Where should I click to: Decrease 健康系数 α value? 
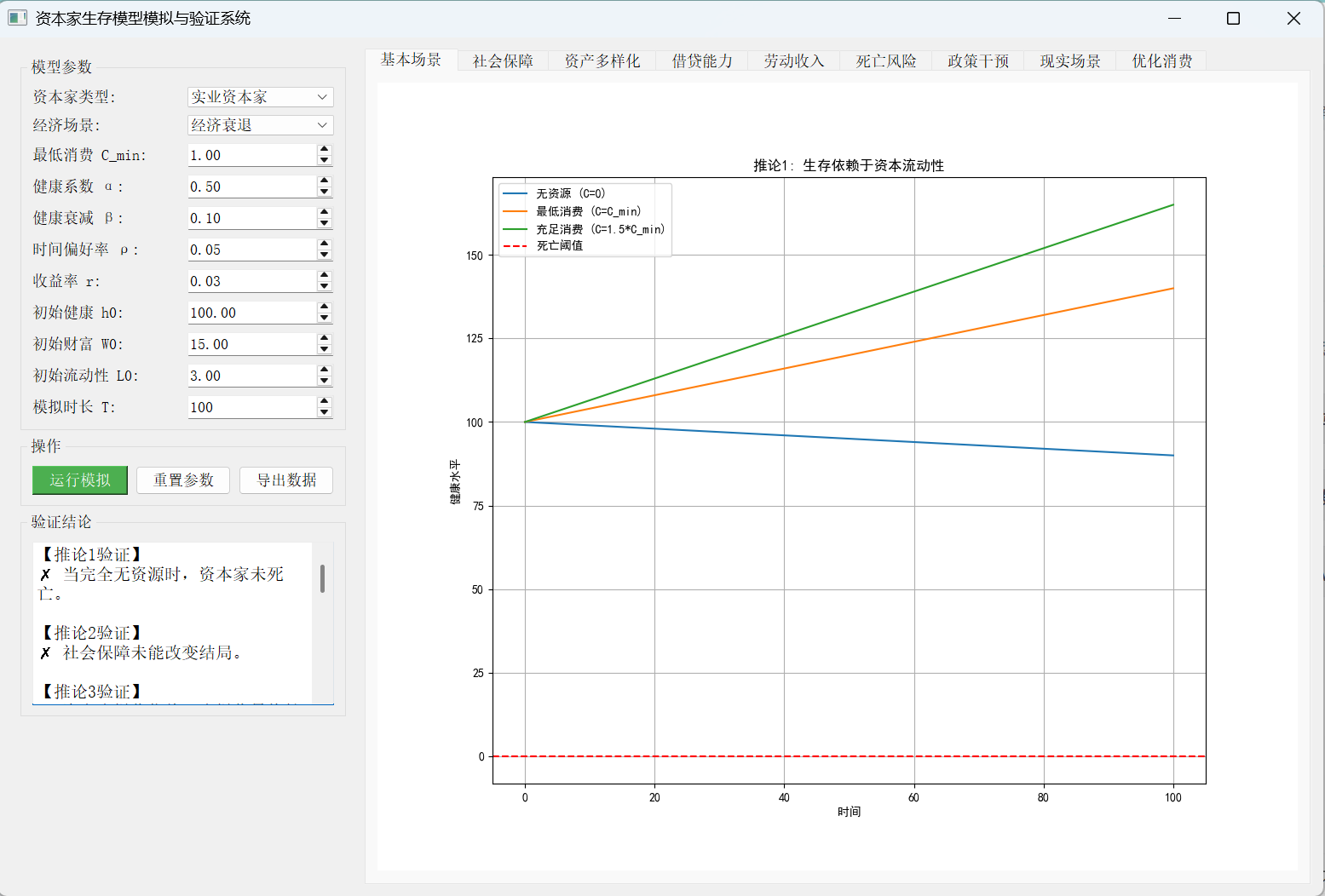324,192
